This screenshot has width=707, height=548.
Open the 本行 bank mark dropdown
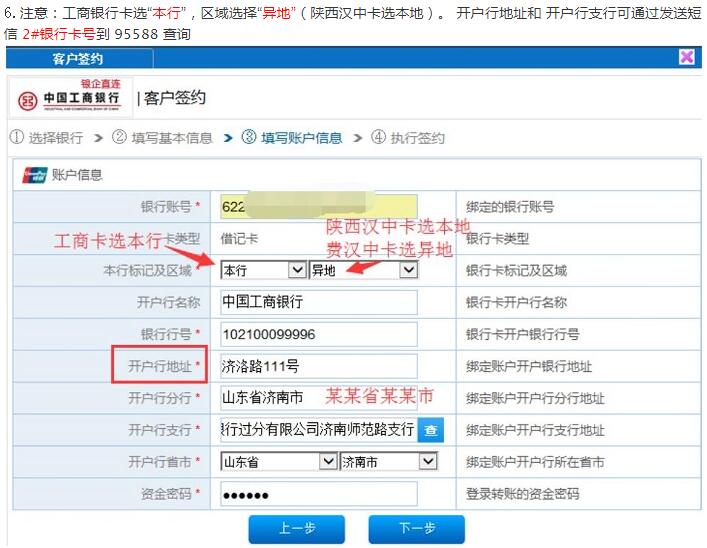coord(263,270)
